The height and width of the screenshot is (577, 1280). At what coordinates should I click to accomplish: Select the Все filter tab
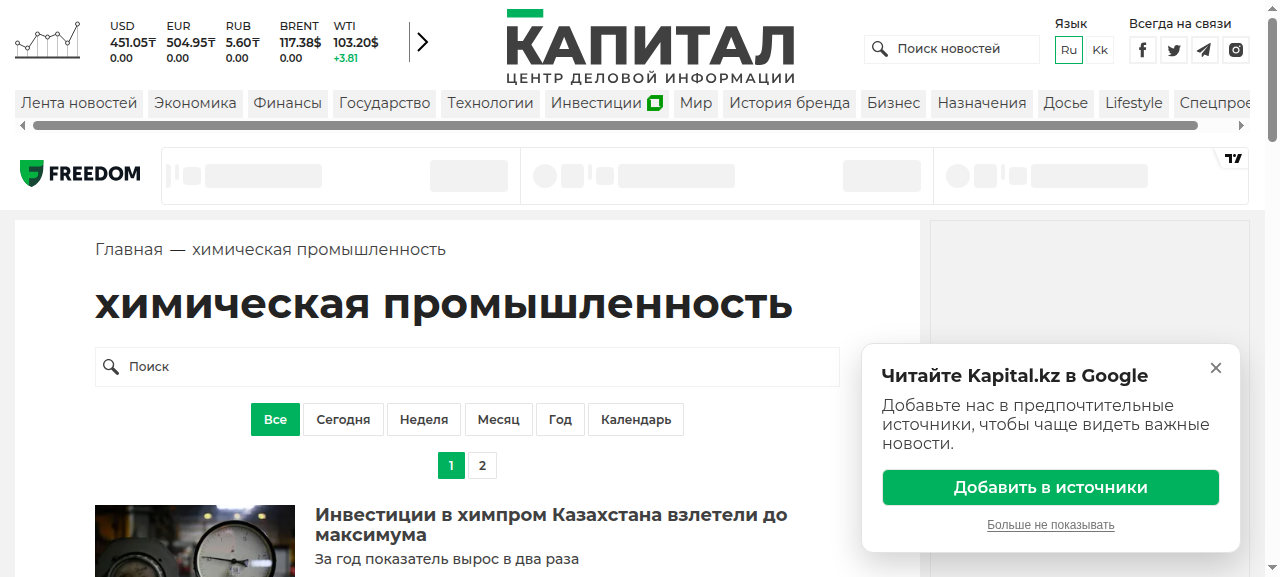[x=275, y=420]
